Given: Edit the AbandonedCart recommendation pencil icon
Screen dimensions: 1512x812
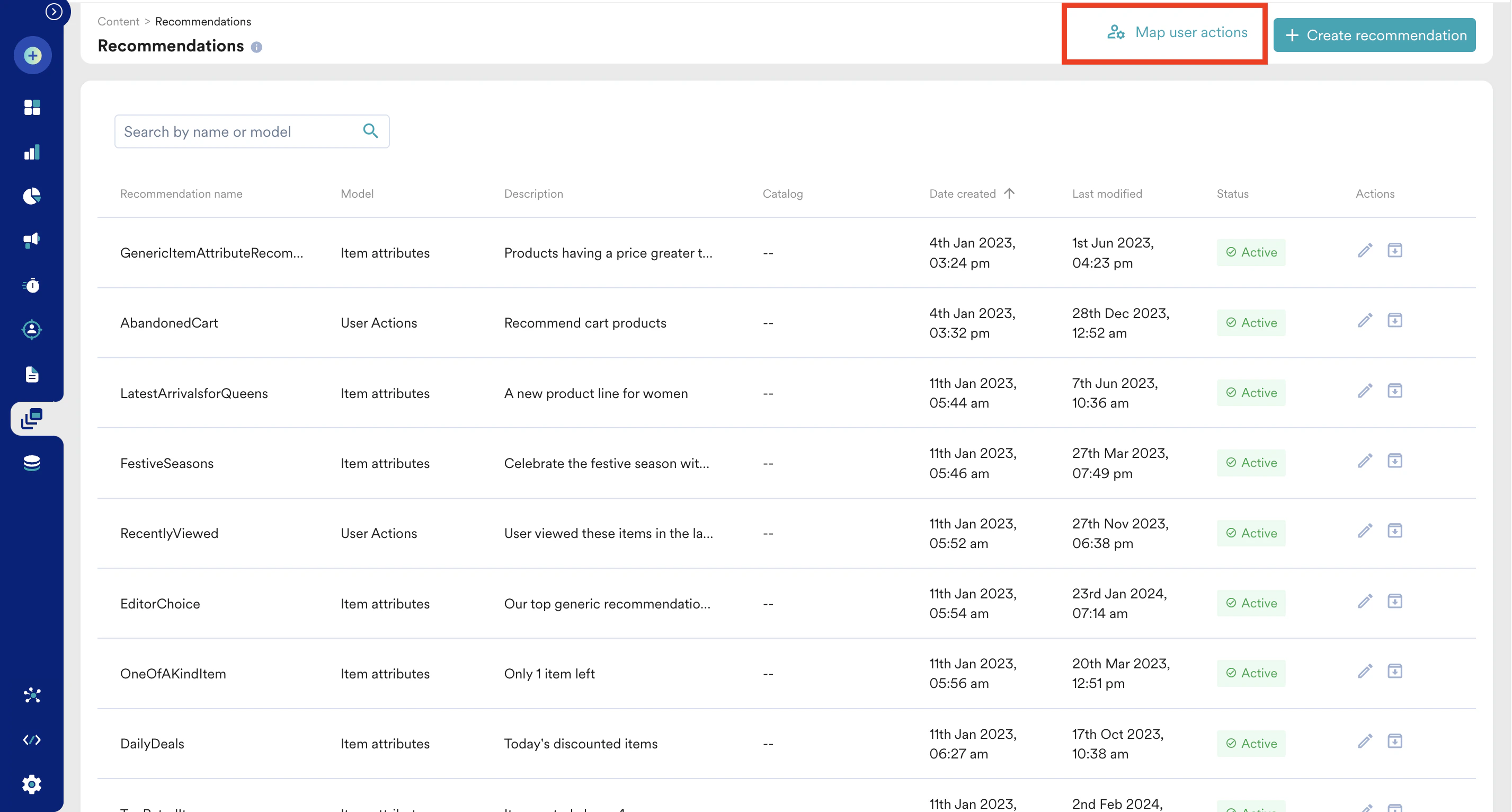Looking at the screenshot, I should click(1365, 321).
